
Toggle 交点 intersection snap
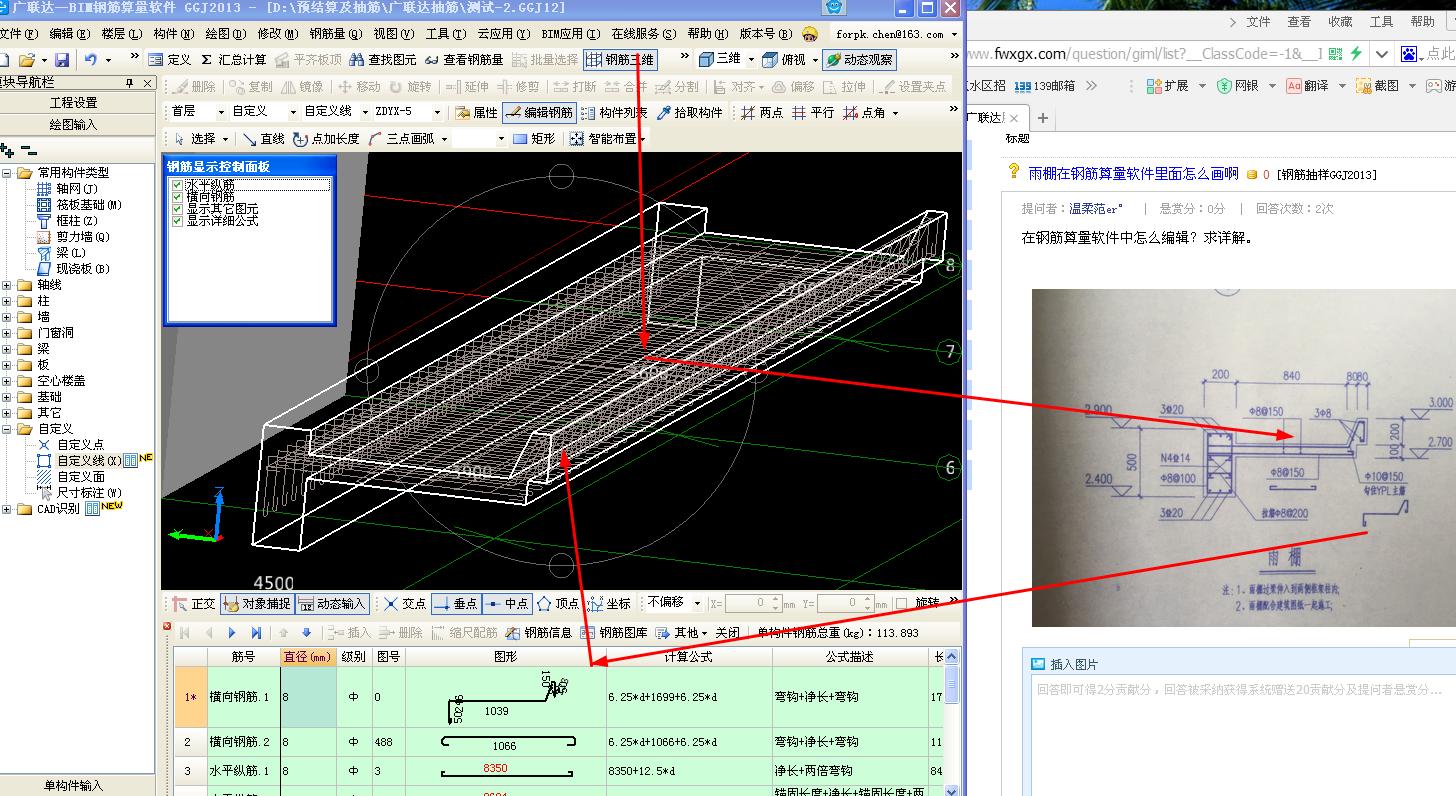405,604
